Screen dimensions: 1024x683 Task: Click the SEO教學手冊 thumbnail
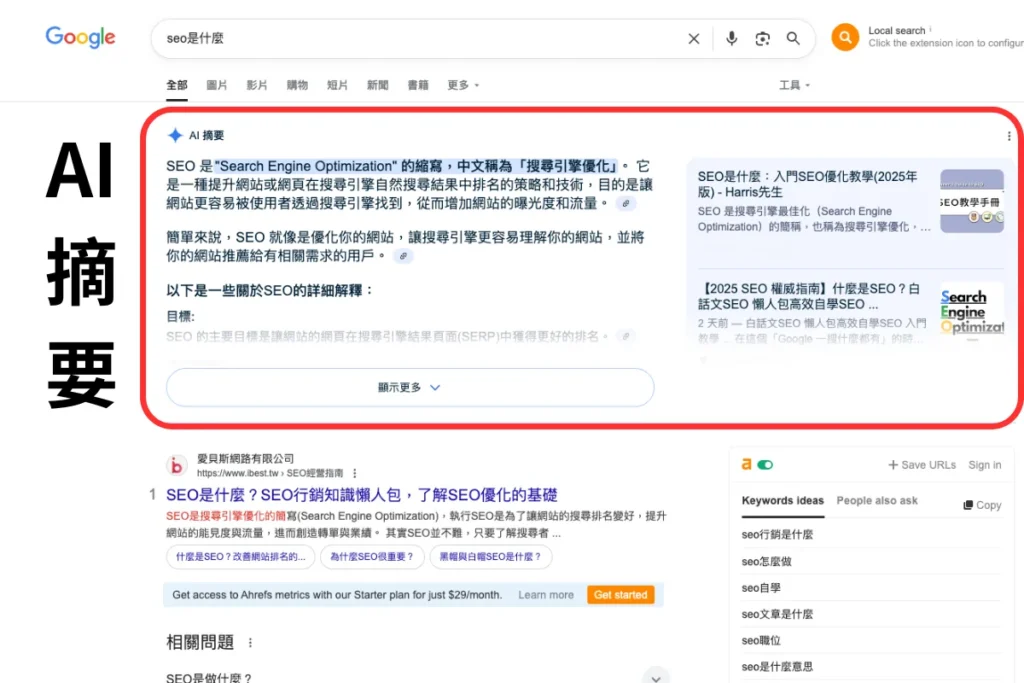972,201
